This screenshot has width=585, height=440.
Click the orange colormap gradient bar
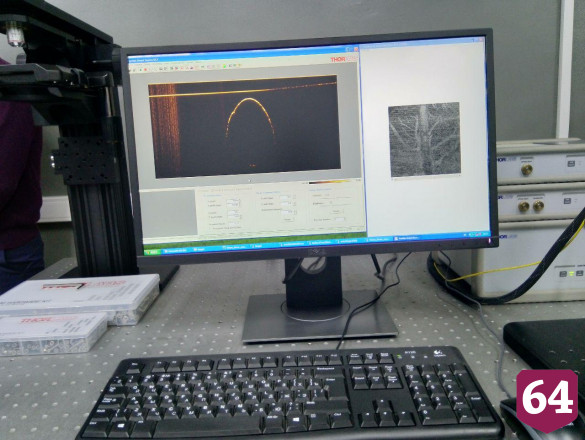[330, 182]
